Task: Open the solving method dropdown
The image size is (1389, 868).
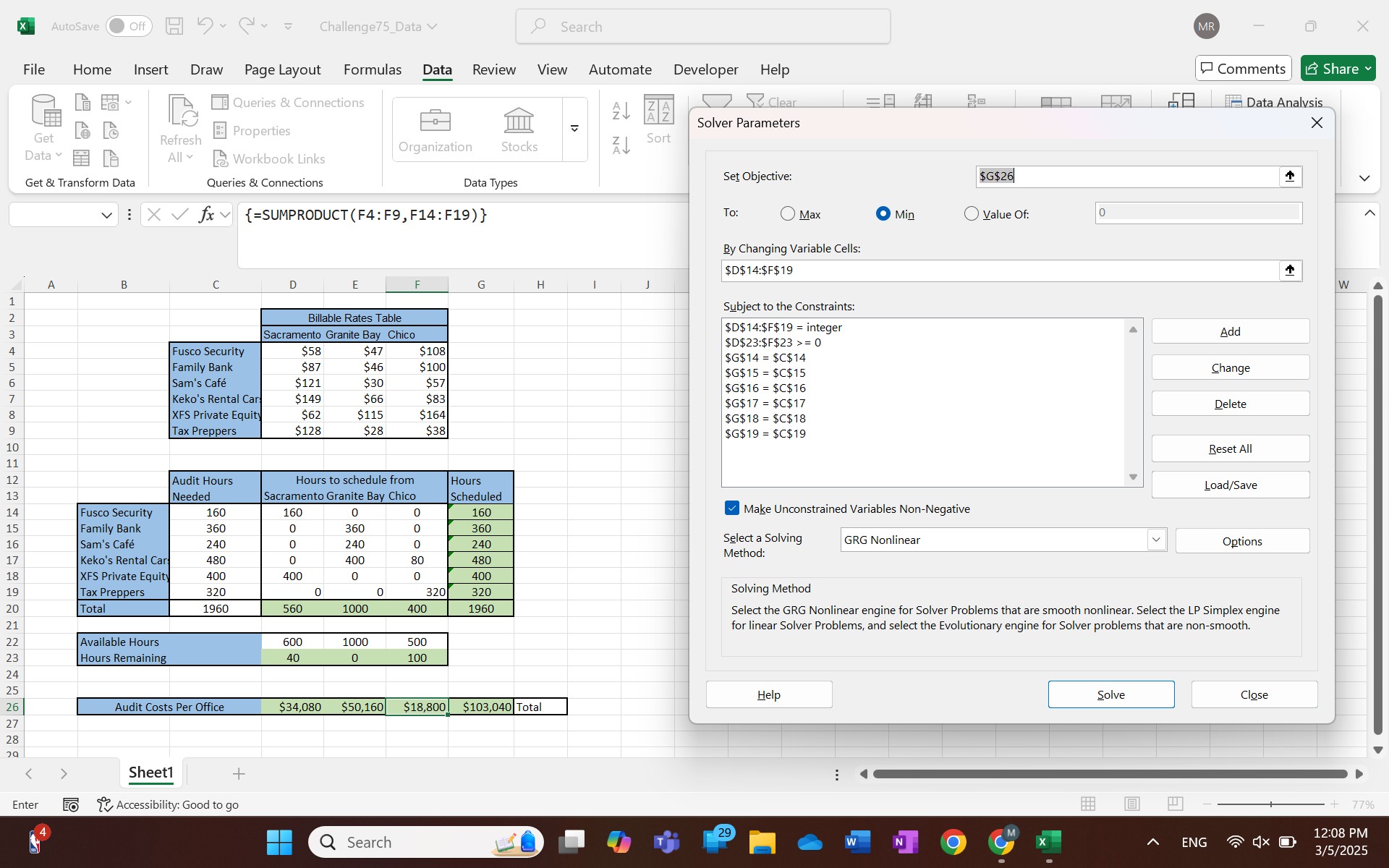Action: click(1155, 540)
